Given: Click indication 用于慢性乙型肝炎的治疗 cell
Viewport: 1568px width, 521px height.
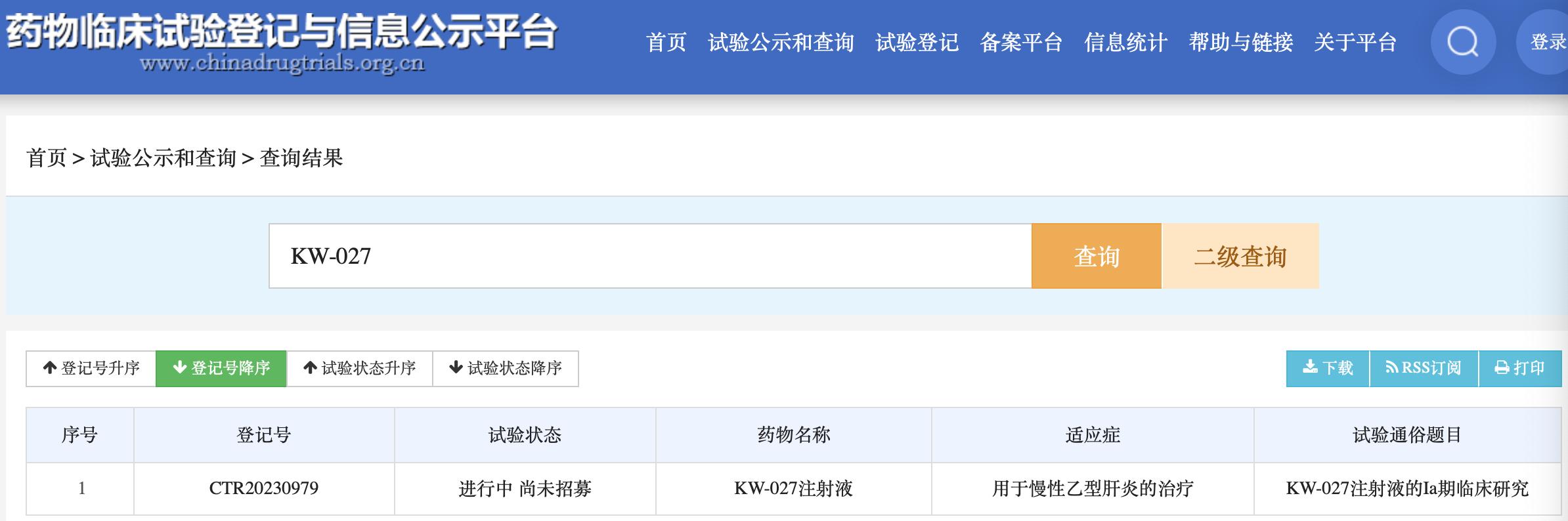Looking at the screenshot, I should (1093, 489).
